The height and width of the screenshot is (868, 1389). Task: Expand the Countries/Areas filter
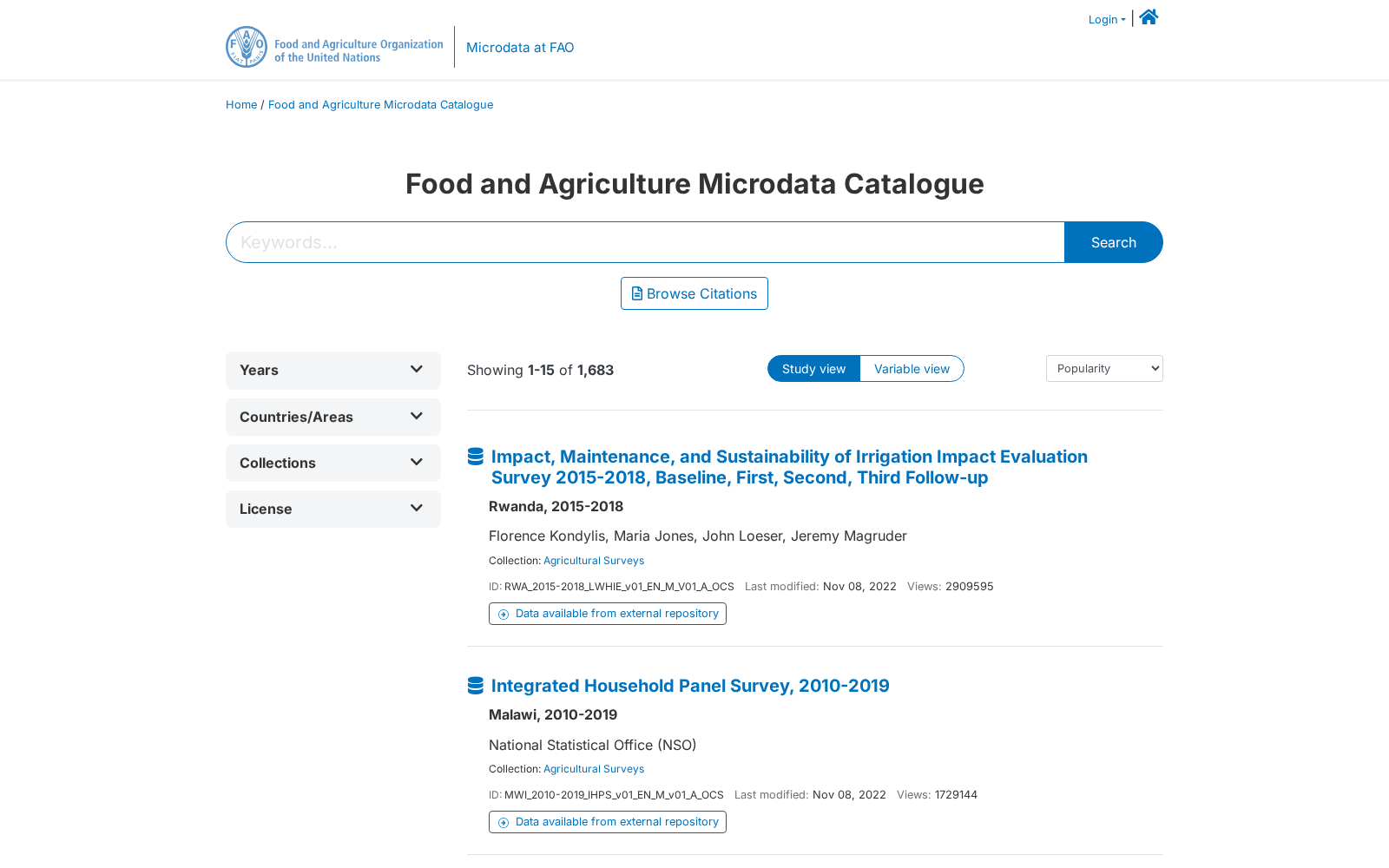pos(333,417)
